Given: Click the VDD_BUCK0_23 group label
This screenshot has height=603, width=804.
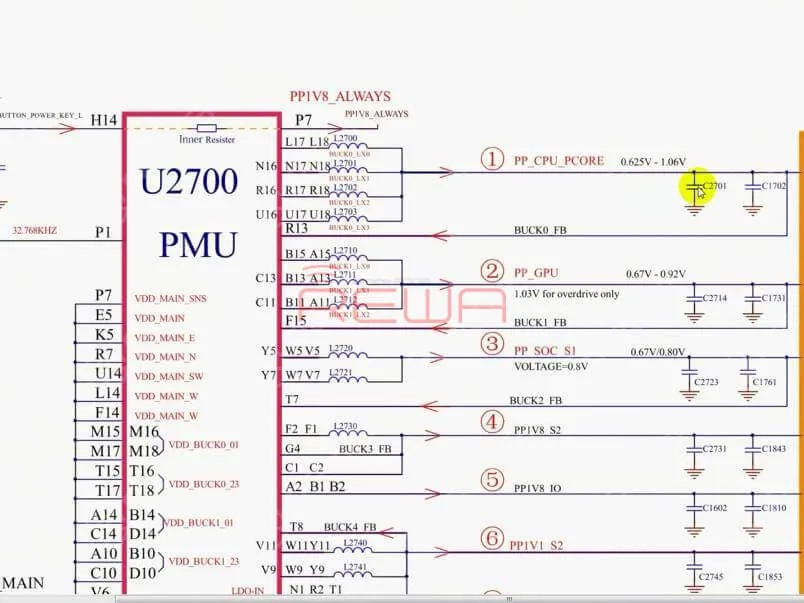Looking at the screenshot, I should click(x=204, y=484).
